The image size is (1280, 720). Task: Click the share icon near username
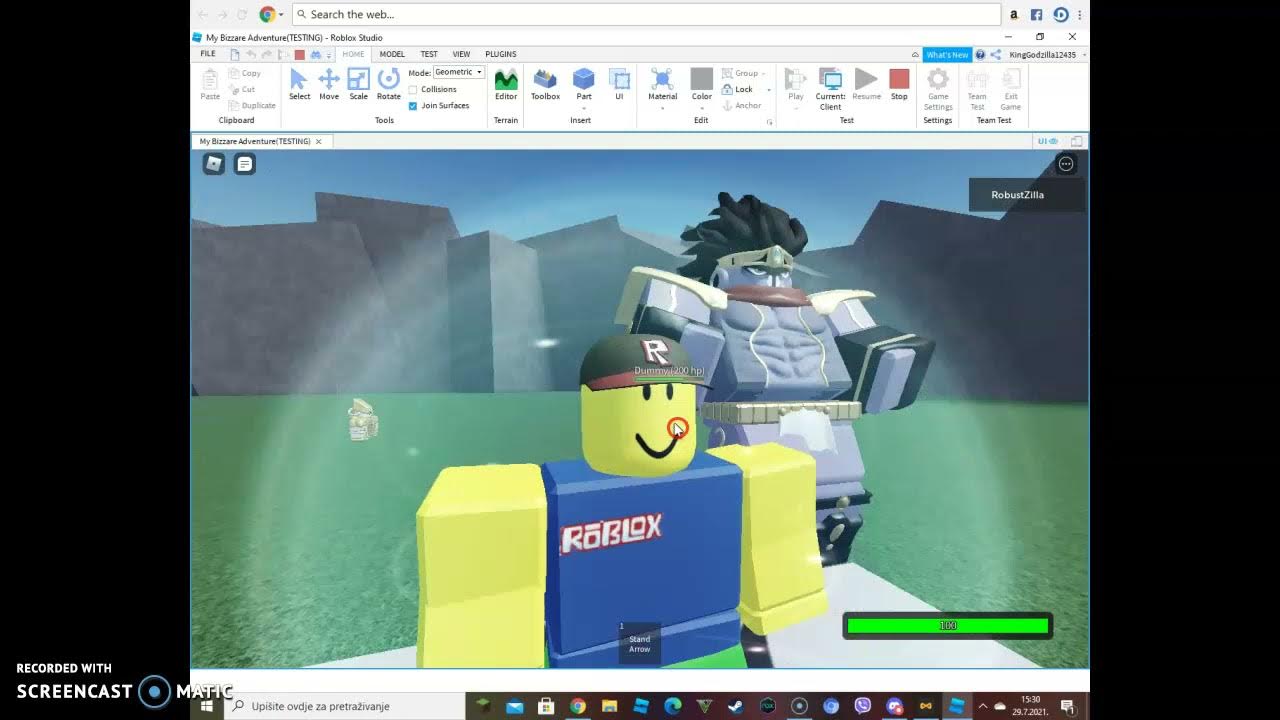[x=995, y=54]
